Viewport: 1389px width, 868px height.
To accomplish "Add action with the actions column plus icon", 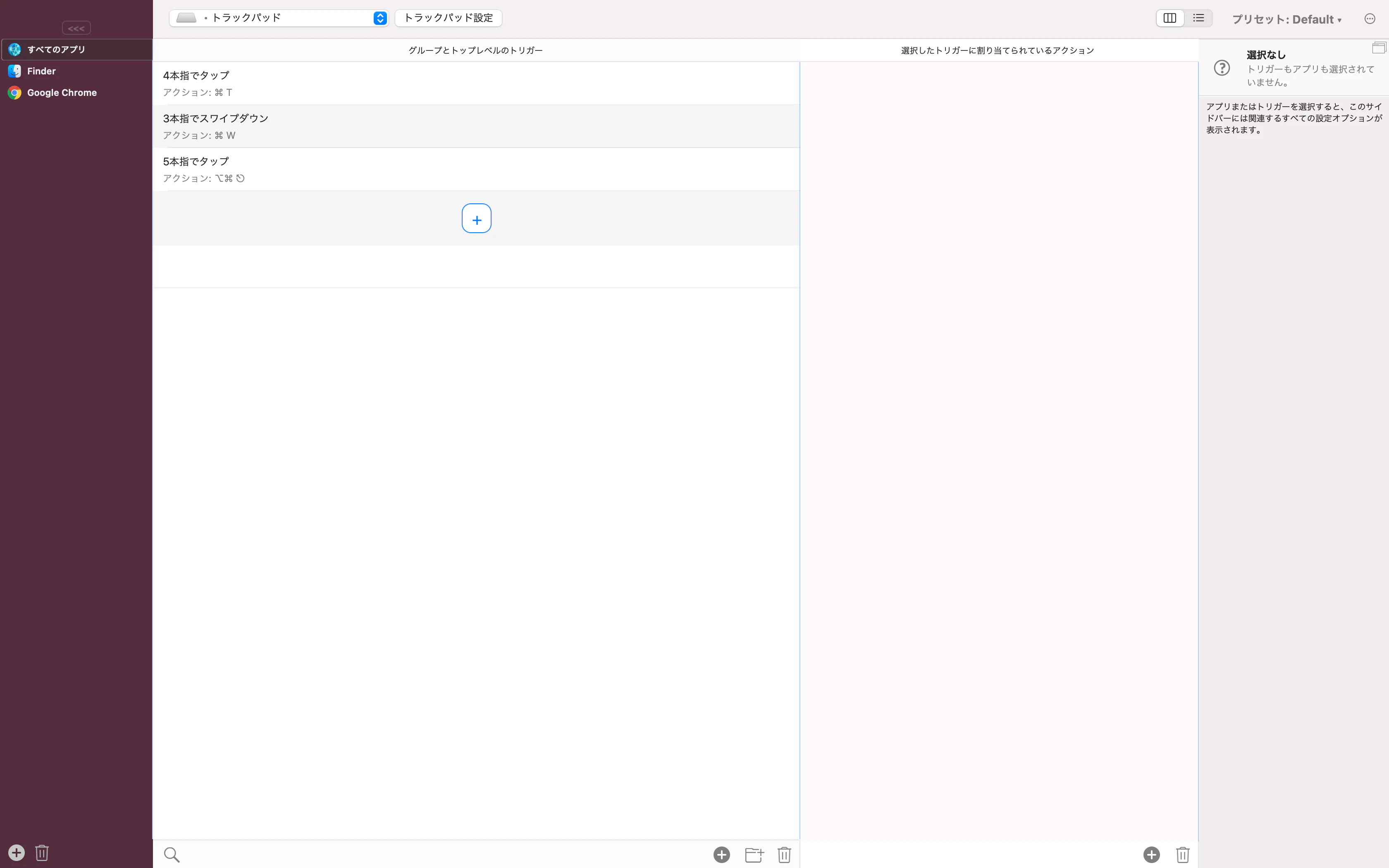I will [1151, 855].
